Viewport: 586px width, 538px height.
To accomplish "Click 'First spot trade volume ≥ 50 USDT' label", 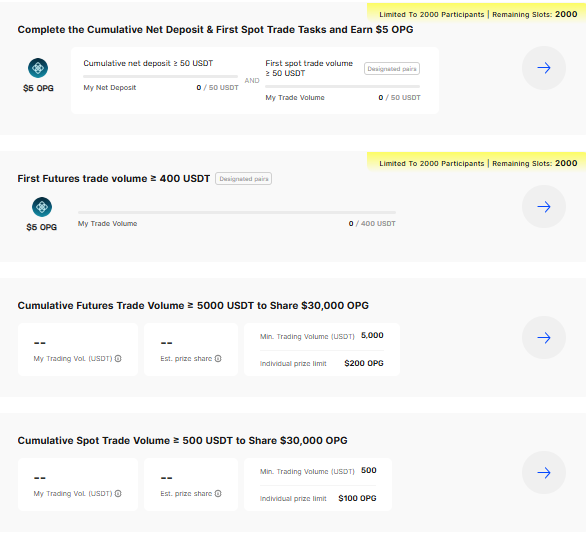I will [309, 68].
